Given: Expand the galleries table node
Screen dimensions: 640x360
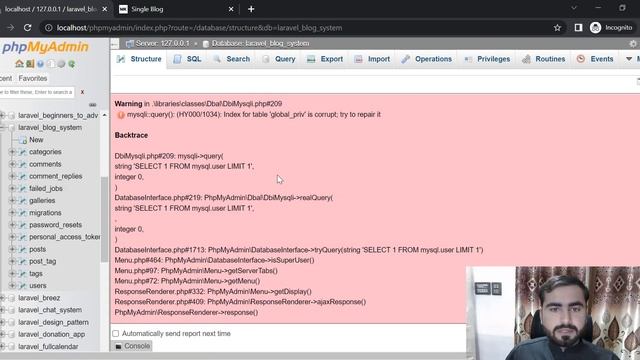Looking at the screenshot, I should click(12, 201).
